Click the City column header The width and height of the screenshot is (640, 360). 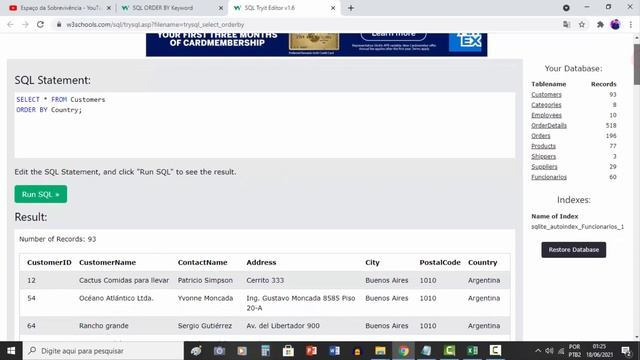click(372, 262)
